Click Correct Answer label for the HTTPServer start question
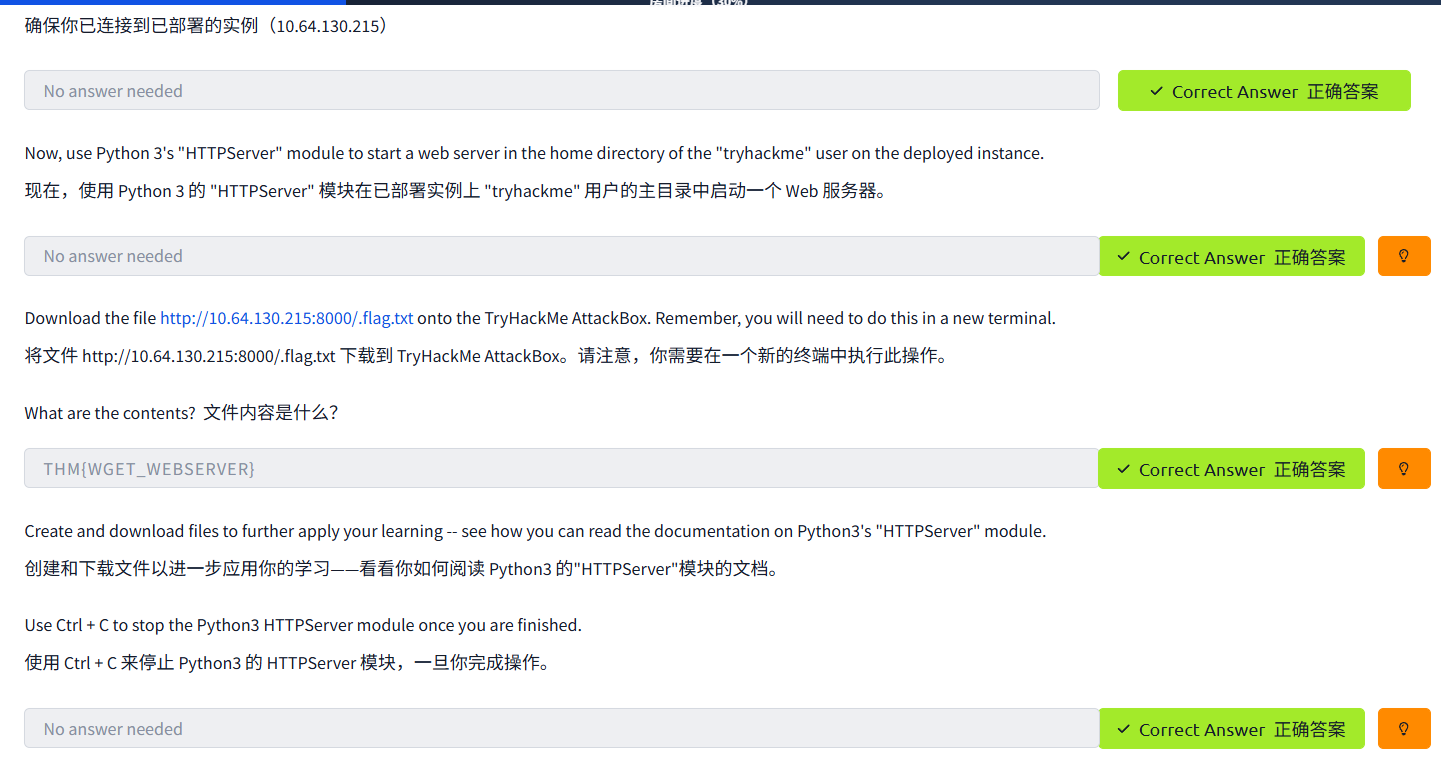 [1242, 257]
